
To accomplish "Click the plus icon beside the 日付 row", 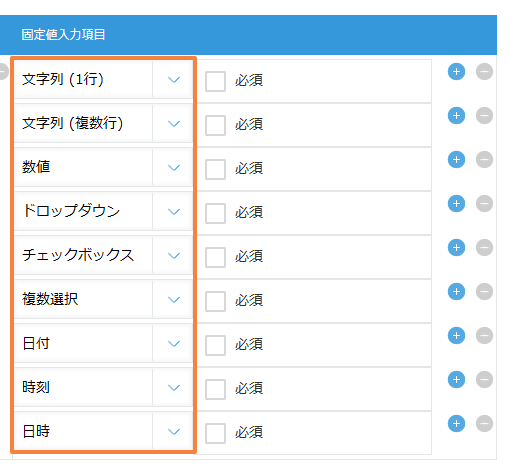I will click(456, 336).
